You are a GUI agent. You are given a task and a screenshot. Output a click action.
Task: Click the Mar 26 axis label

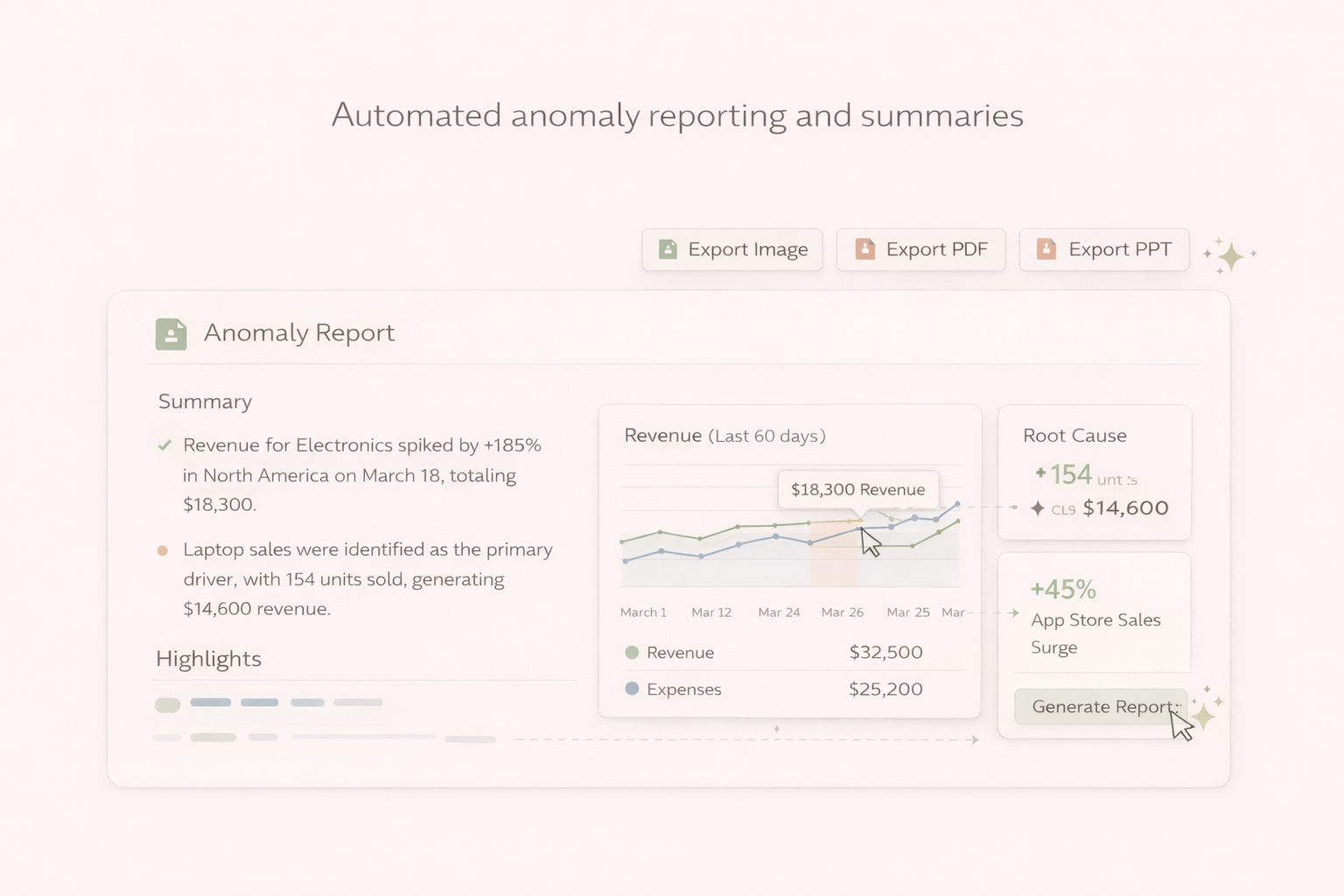pyautogui.click(x=842, y=612)
